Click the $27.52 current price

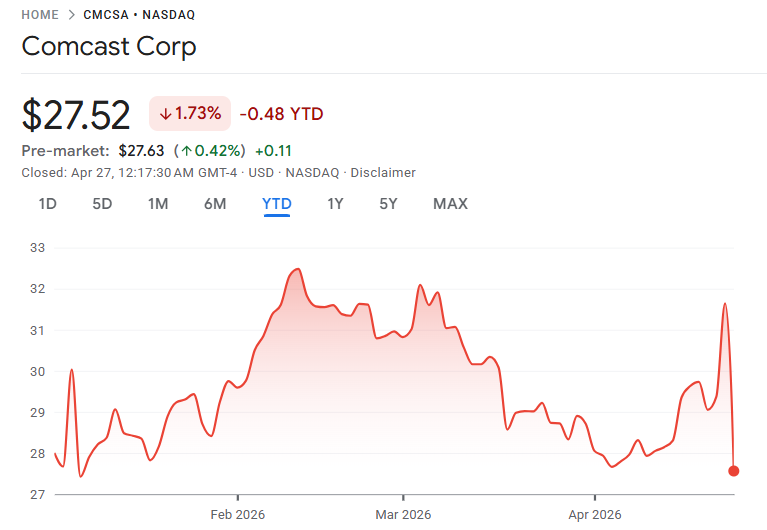click(x=76, y=115)
